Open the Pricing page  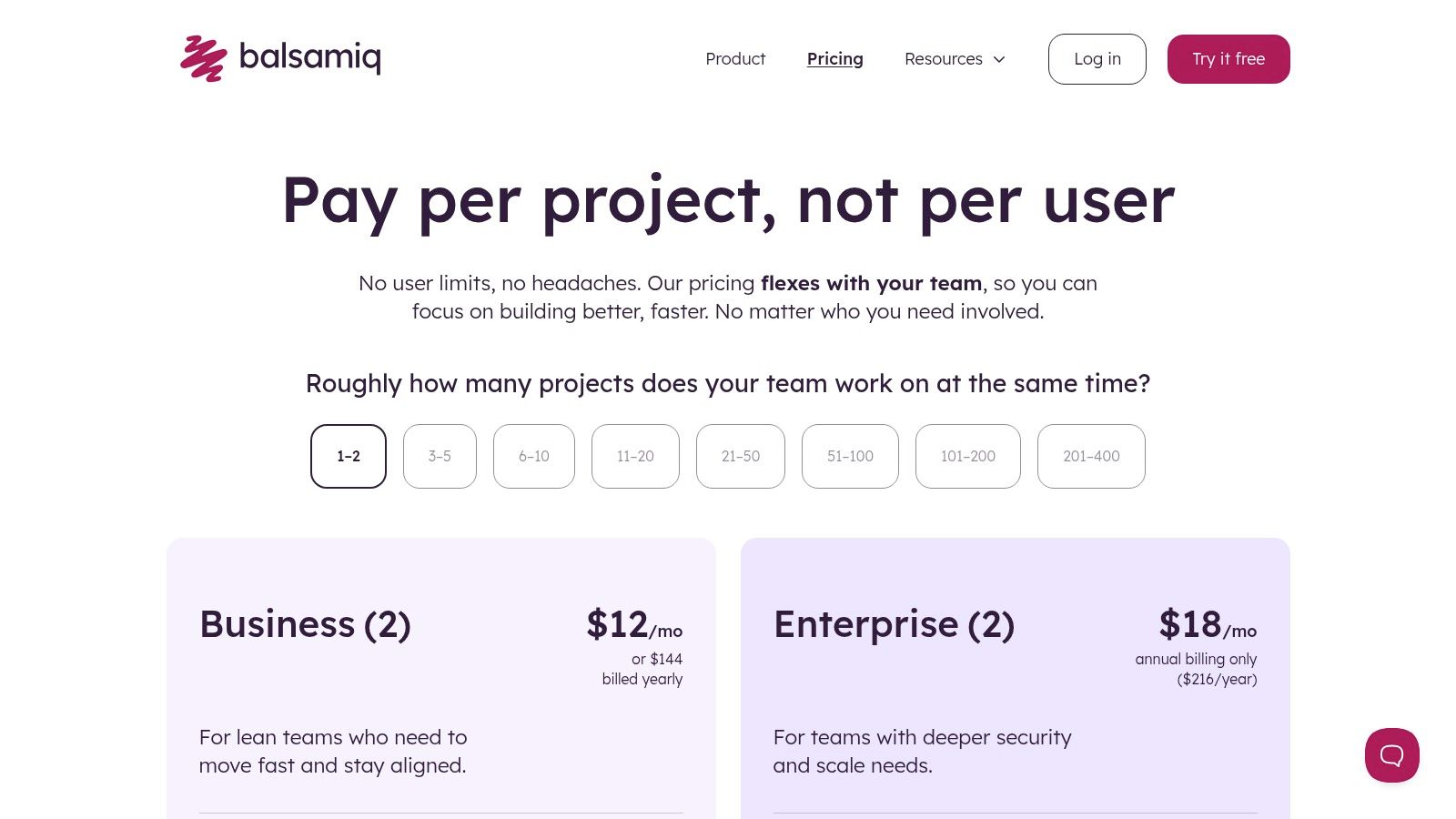[x=834, y=58]
